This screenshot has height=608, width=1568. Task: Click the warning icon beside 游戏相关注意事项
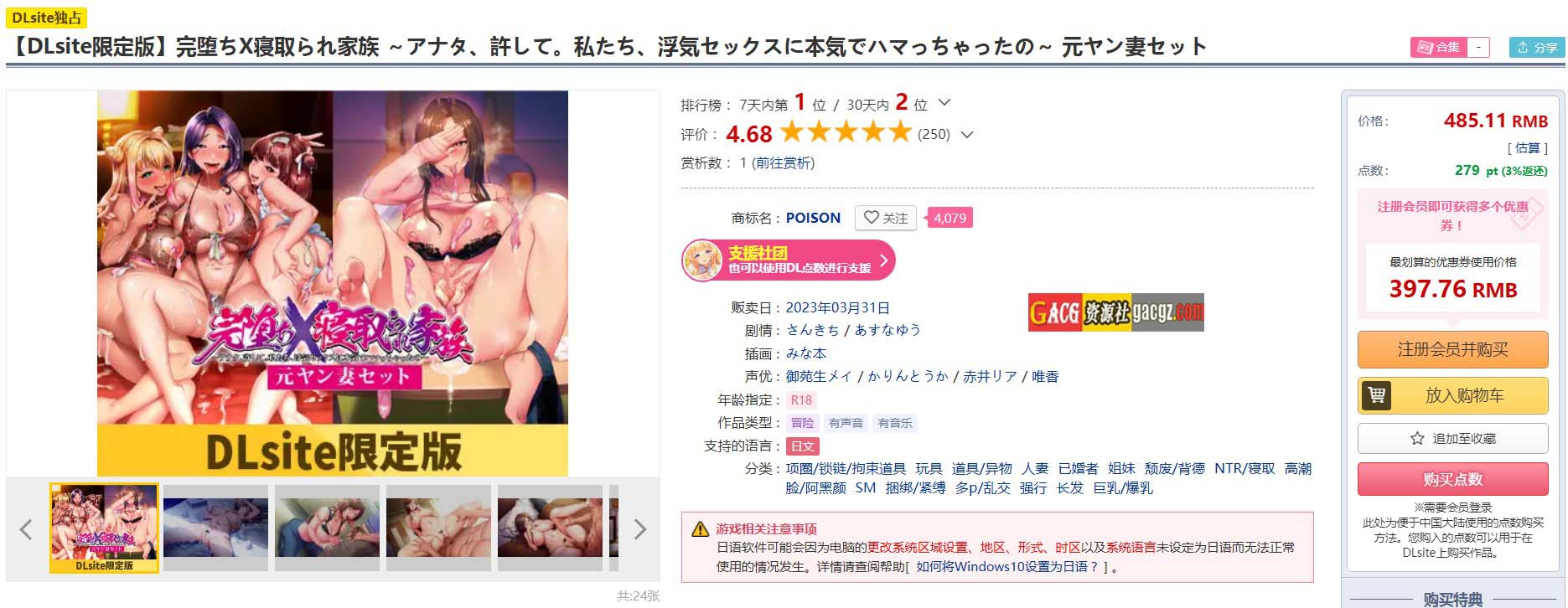[x=700, y=529]
